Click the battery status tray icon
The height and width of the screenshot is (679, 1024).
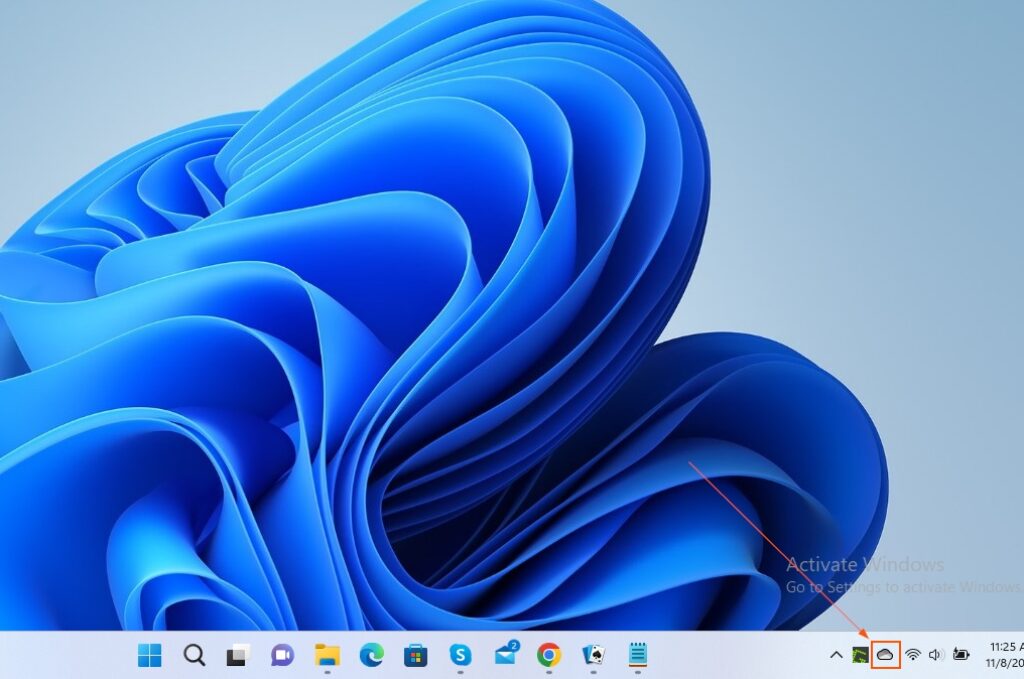tap(961, 655)
